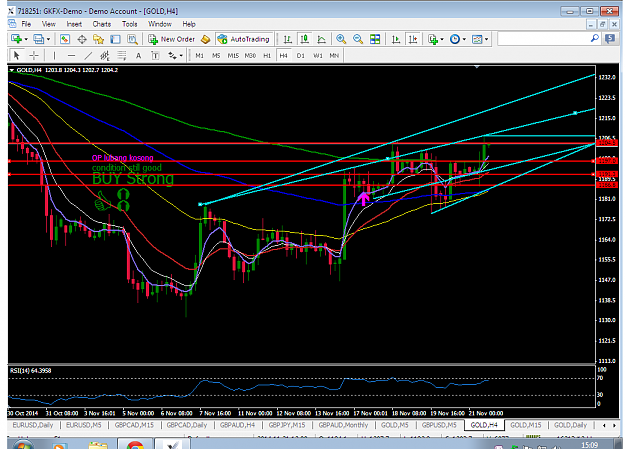This screenshot has width=625, height=449.
Task: Open the Strategy Tester icon
Action: click(132, 39)
